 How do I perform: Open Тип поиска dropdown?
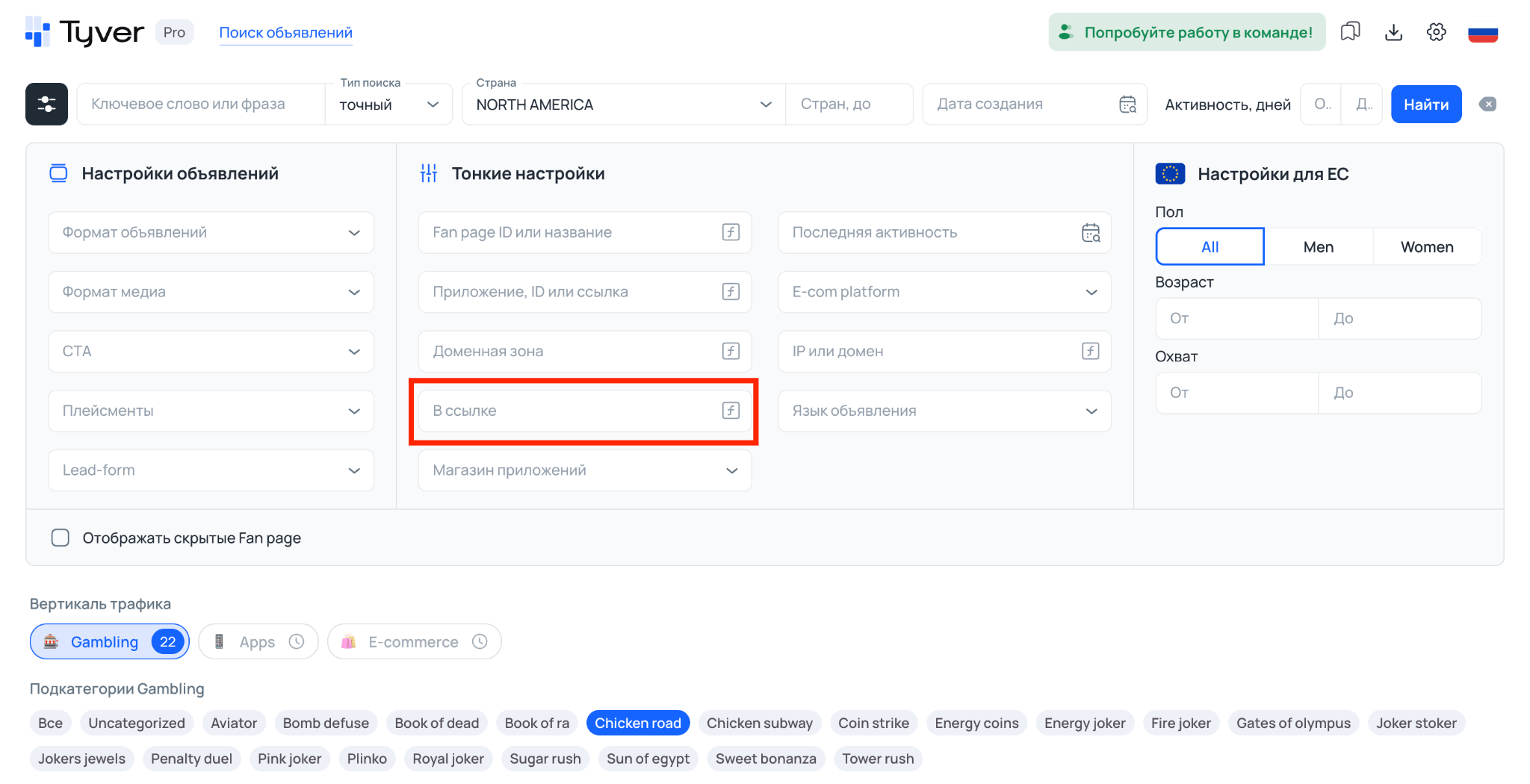click(388, 105)
